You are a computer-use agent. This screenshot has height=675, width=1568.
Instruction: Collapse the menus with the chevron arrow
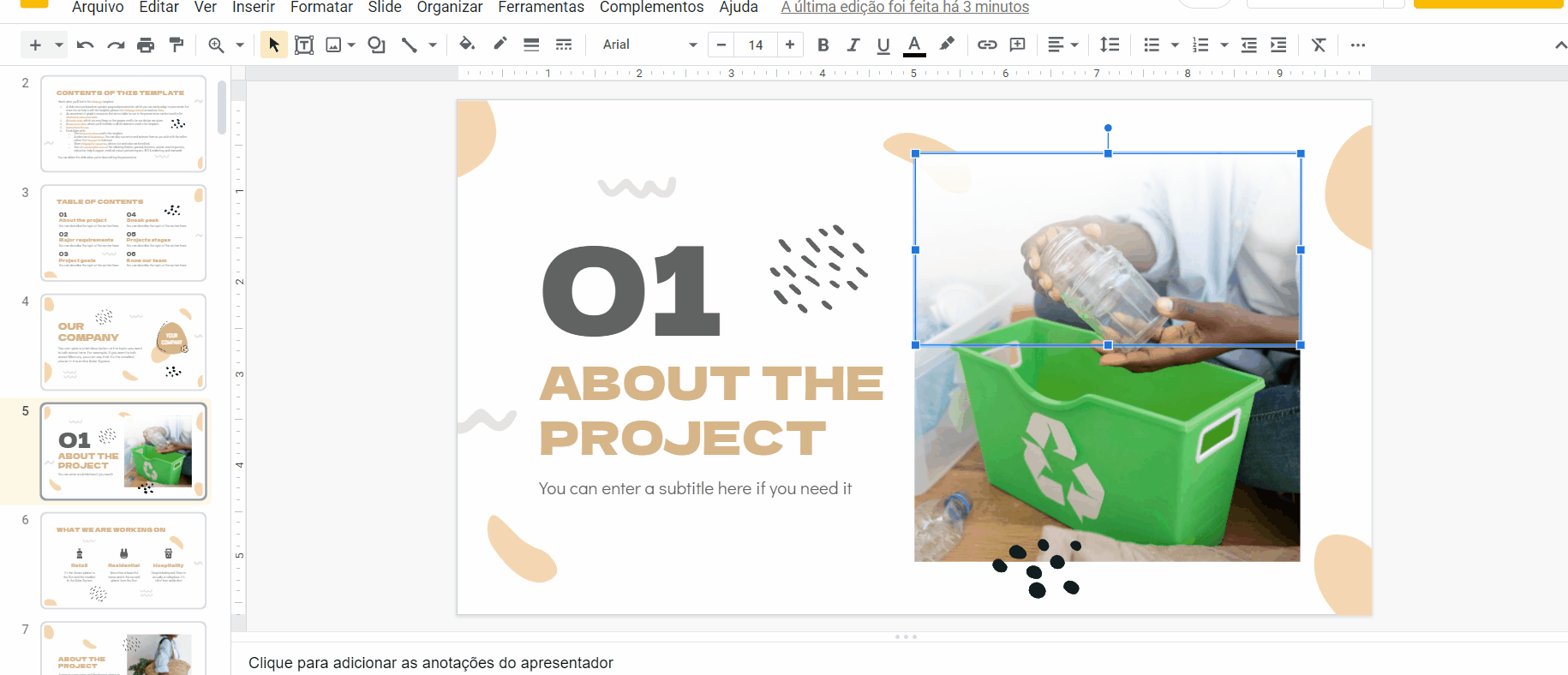[1560, 45]
